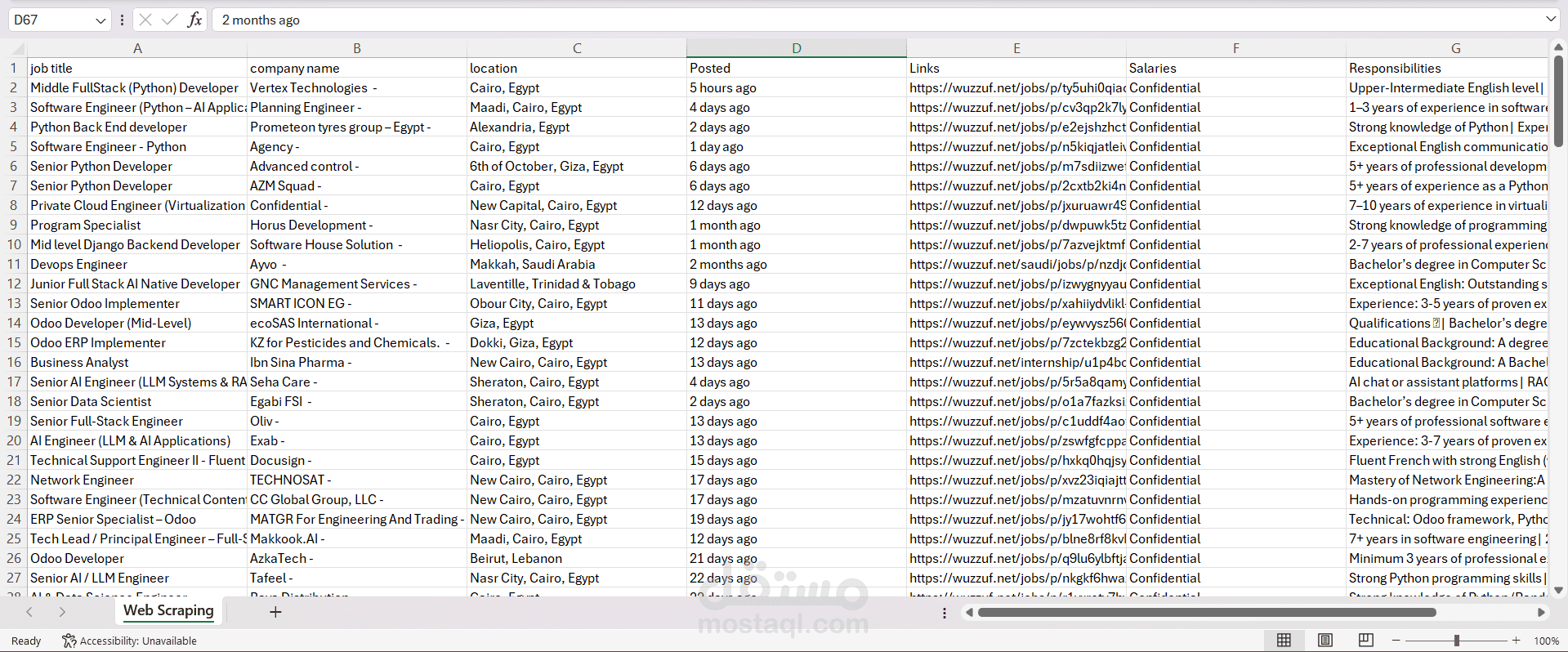The width and height of the screenshot is (1568, 652).
Task: Click the next sheet navigation arrow
Action: click(62, 611)
